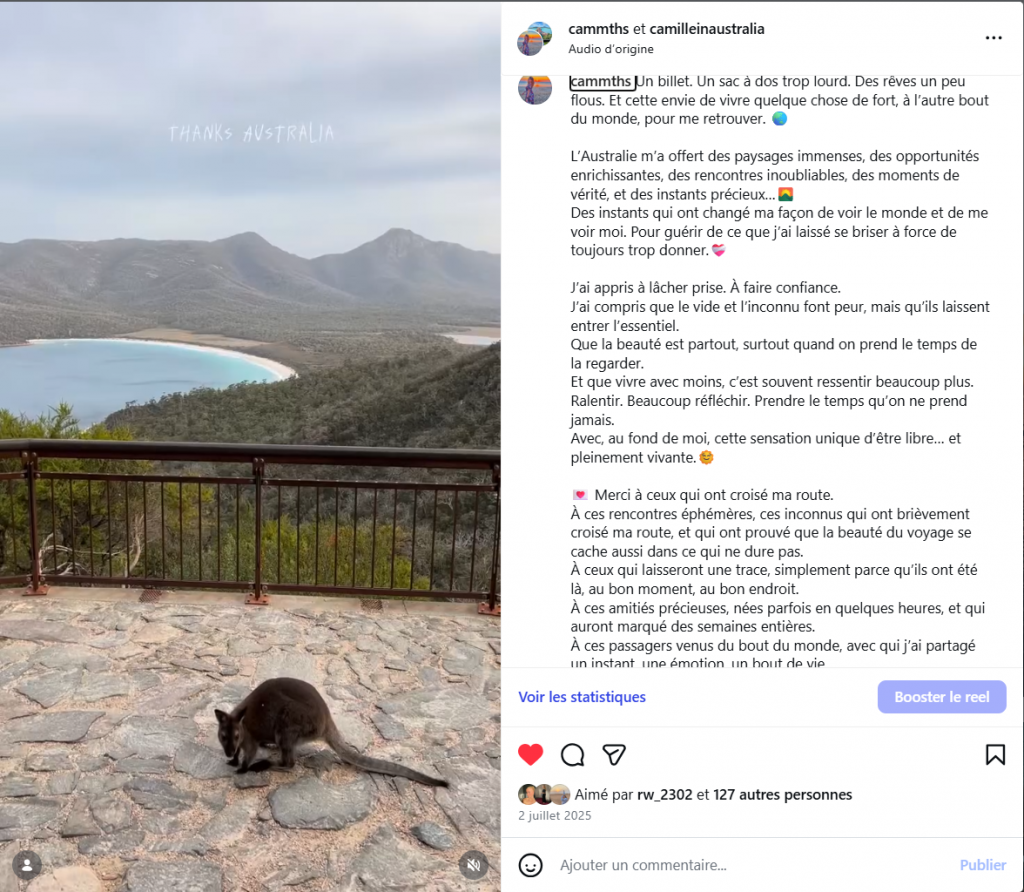Viewport: 1024px width, 892px height.
Task: Save the reel with the bookmark icon
Action: click(x=995, y=755)
